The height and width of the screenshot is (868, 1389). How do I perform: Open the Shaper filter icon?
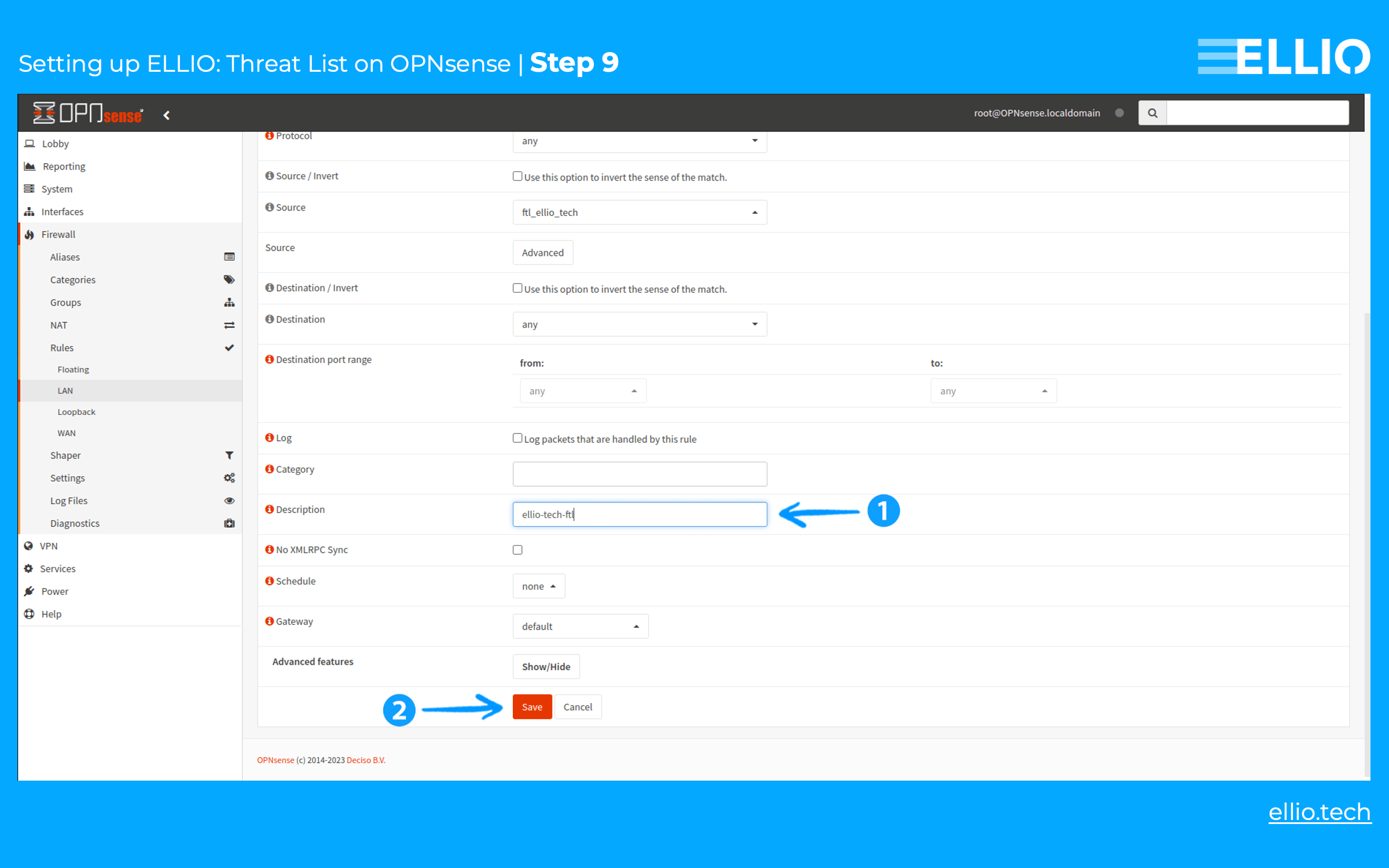[229, 455]
